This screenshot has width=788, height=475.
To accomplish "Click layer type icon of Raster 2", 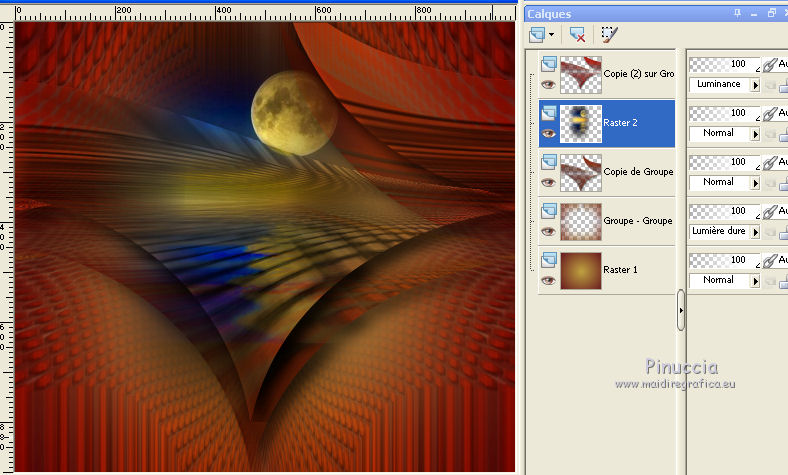I will click(x=549, y=113).
